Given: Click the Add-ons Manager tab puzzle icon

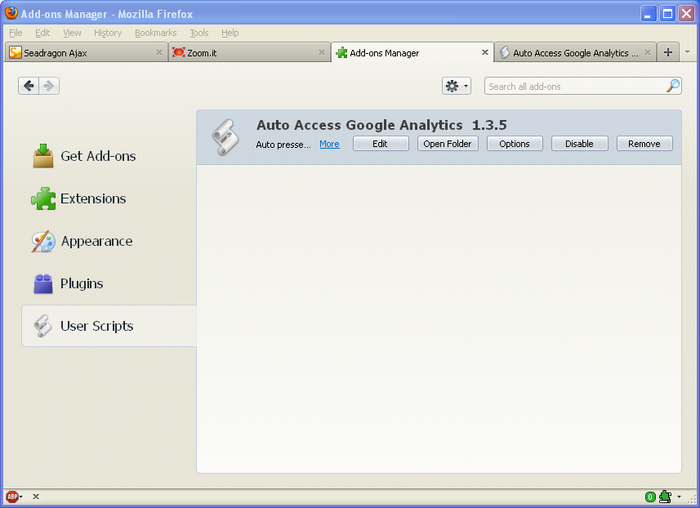Looking at the screenshot, I should (x=342, y=53).
